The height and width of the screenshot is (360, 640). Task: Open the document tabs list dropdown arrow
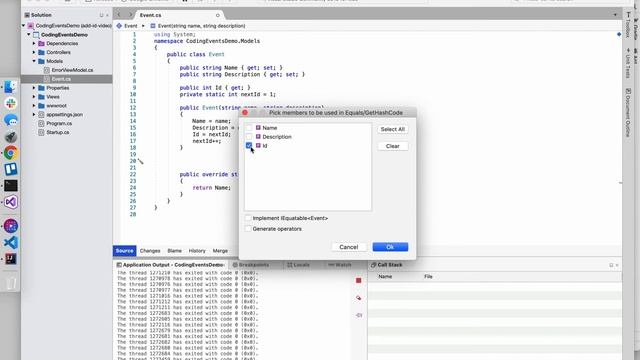(x=615, y=15)
